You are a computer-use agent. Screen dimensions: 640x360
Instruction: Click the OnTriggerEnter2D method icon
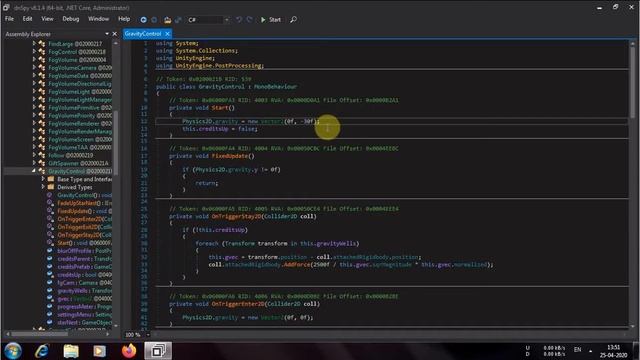50,219
